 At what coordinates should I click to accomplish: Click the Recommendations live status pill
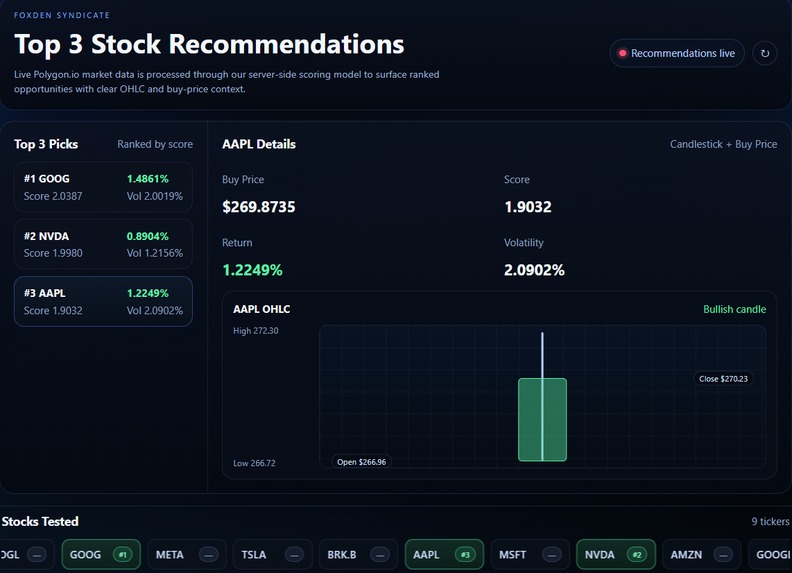tap(677, 53)
